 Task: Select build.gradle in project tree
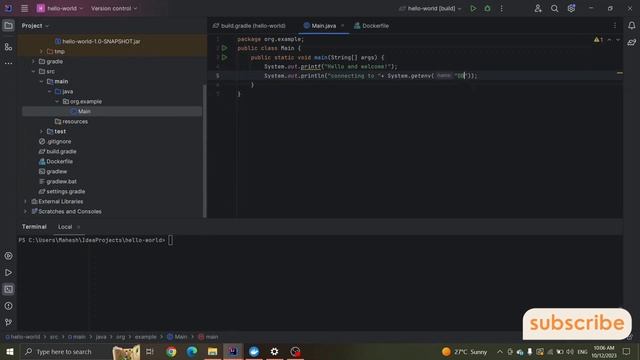click(x=58, y=151)
